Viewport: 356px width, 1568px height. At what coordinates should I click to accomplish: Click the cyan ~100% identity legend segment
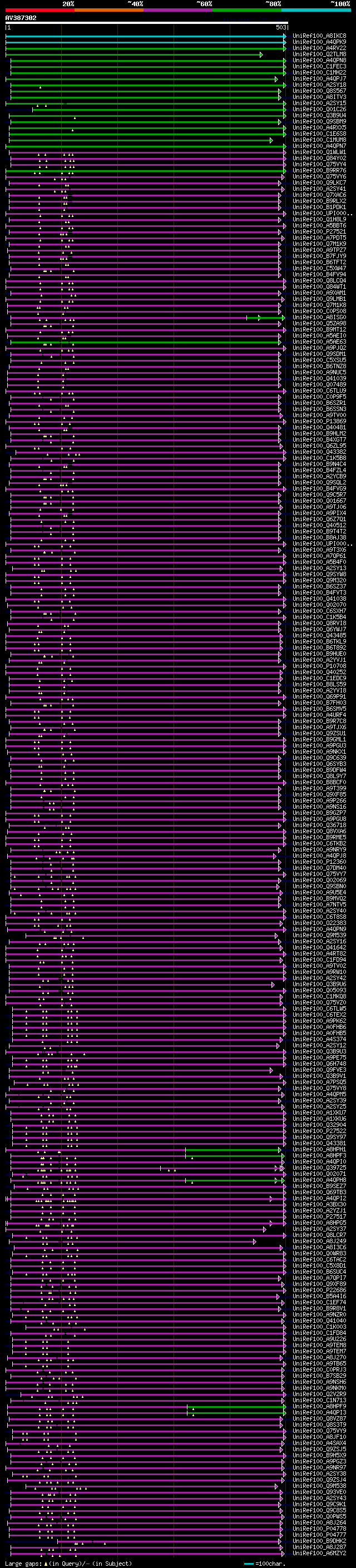pyautogui.click(x=316, y=10)
